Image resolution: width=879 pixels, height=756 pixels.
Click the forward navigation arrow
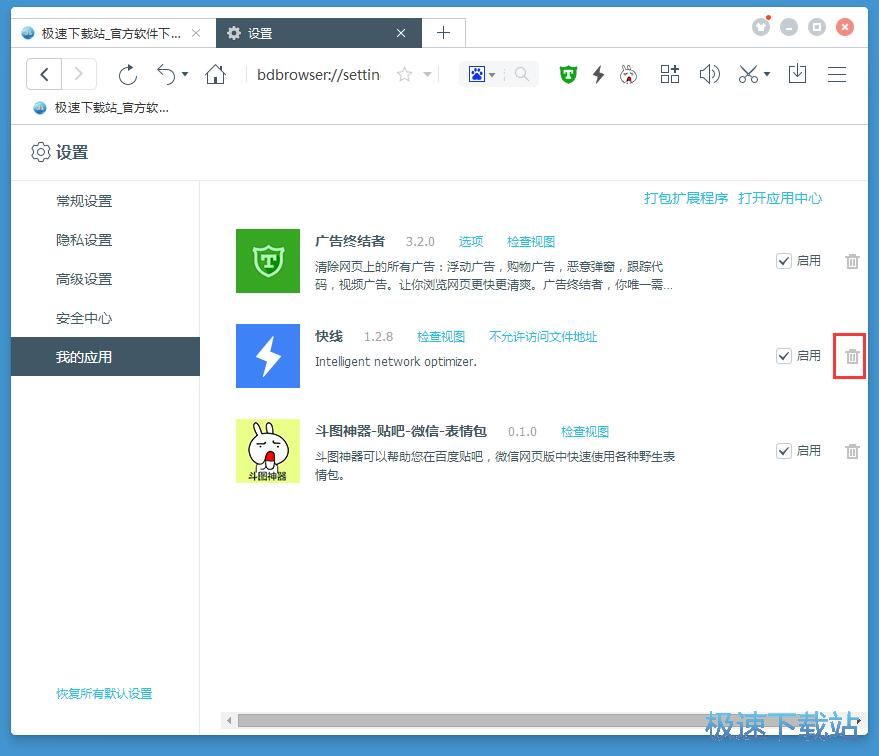point(79,74)
